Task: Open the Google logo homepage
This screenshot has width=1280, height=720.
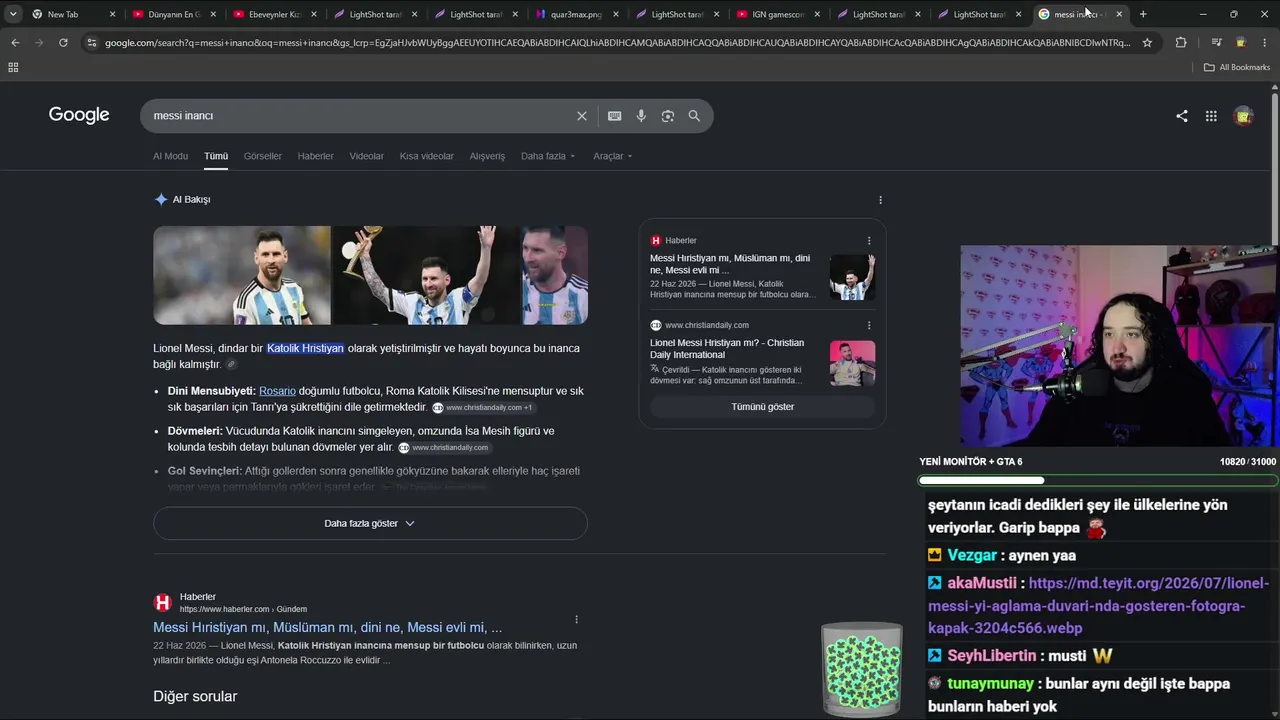Action: click(79, 115)
